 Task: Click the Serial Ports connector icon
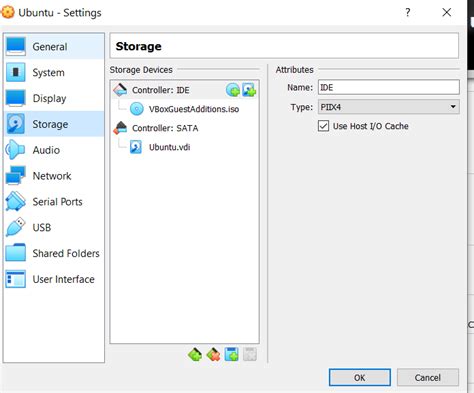pyautogui.click(x=15, y=201)
